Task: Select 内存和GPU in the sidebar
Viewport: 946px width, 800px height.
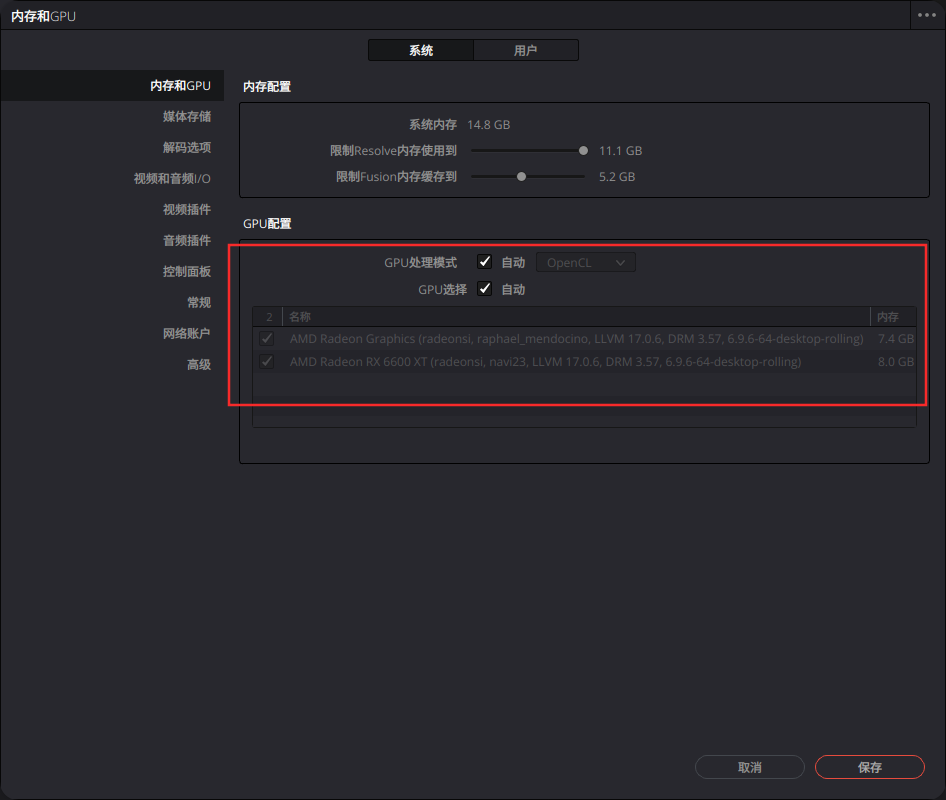Action: tap(112, 86)
